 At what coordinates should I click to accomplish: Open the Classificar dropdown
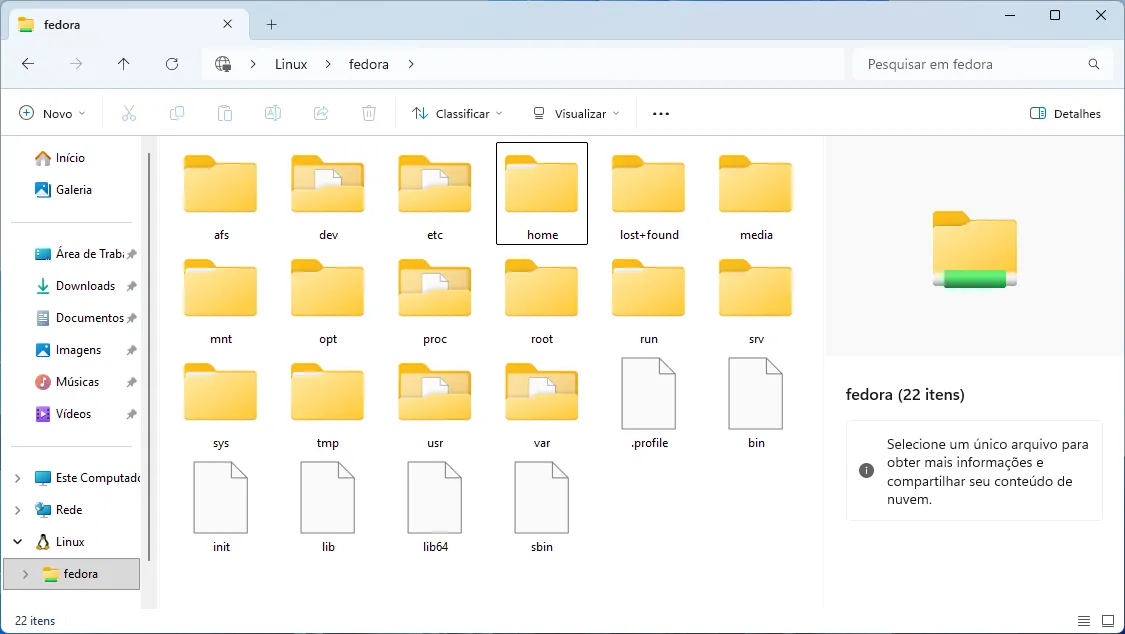tap(456, 113)
